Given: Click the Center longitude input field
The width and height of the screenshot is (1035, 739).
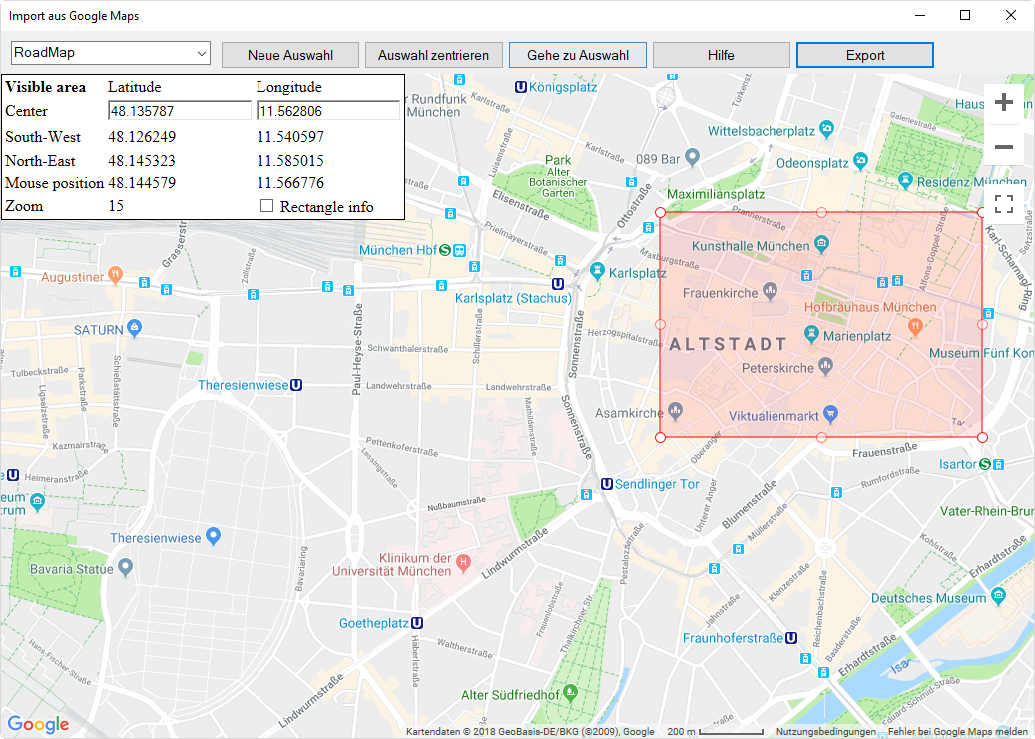Looking at the screenshot, I should click(x=328, y=111).
